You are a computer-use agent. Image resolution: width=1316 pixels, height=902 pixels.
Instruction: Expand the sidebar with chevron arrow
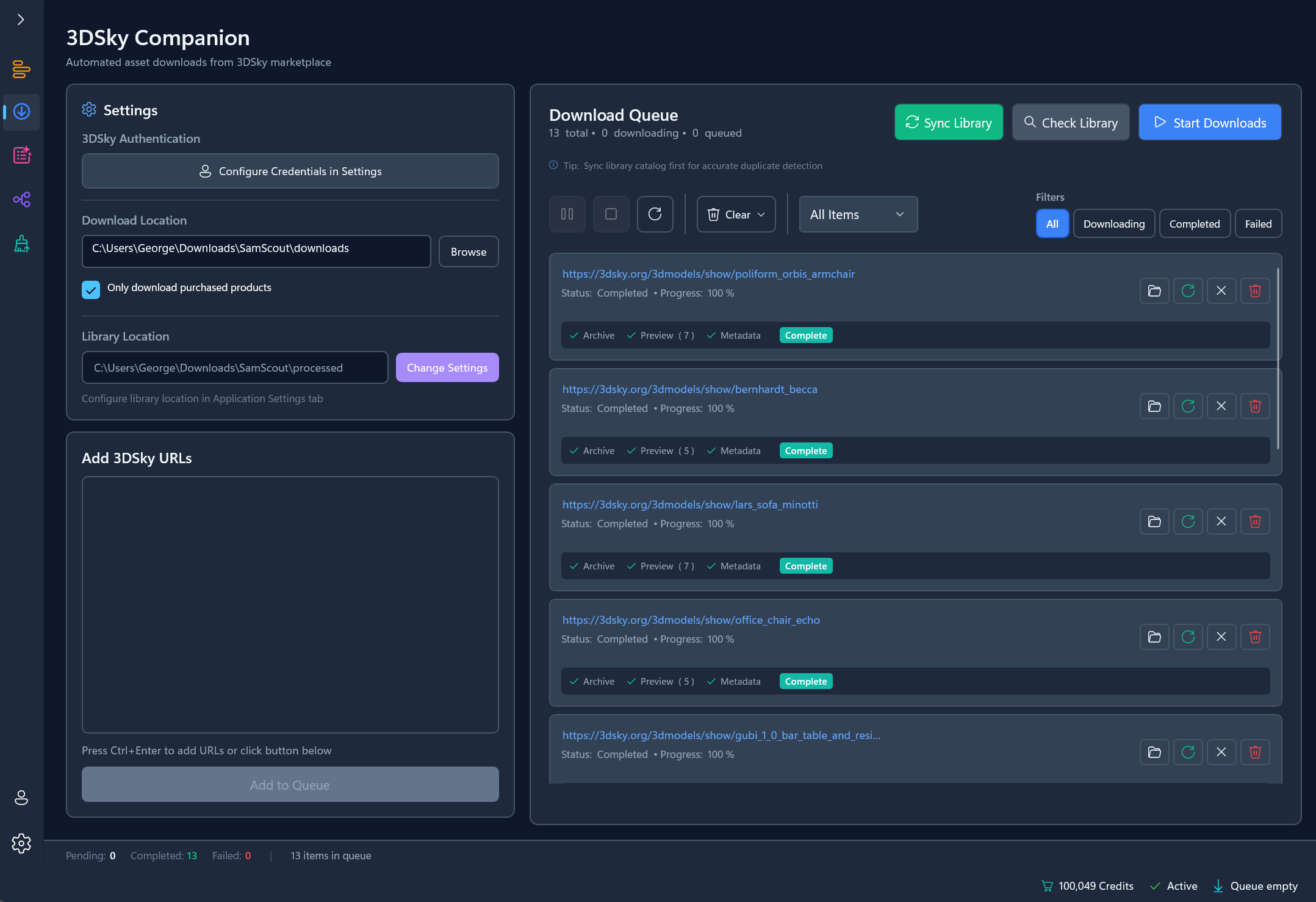21,20
